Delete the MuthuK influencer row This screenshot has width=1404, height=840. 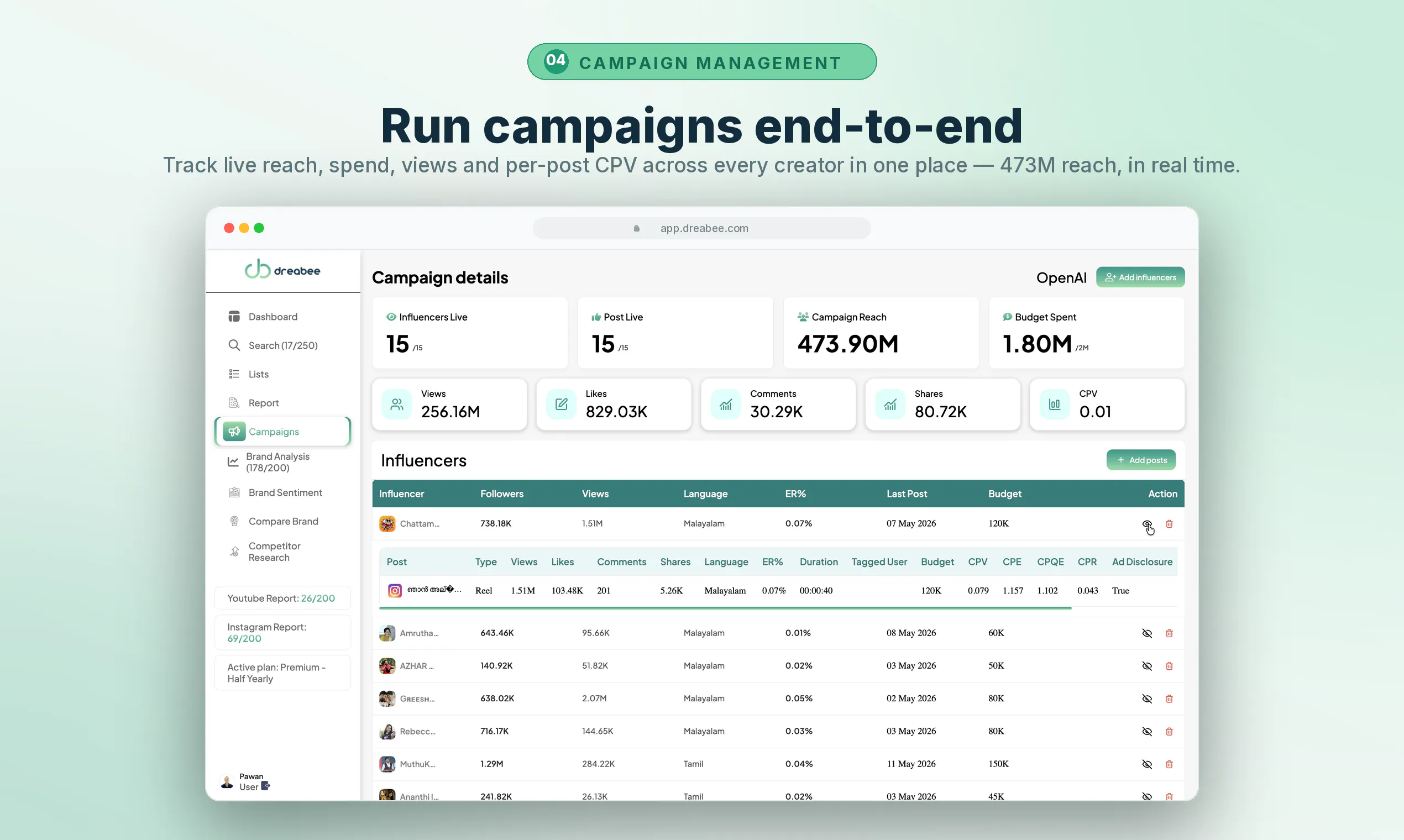click(1169, 765)
